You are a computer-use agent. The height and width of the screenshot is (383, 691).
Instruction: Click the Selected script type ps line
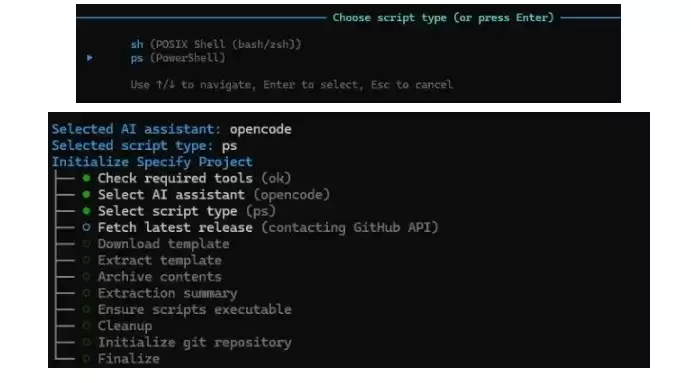[145, 145]
